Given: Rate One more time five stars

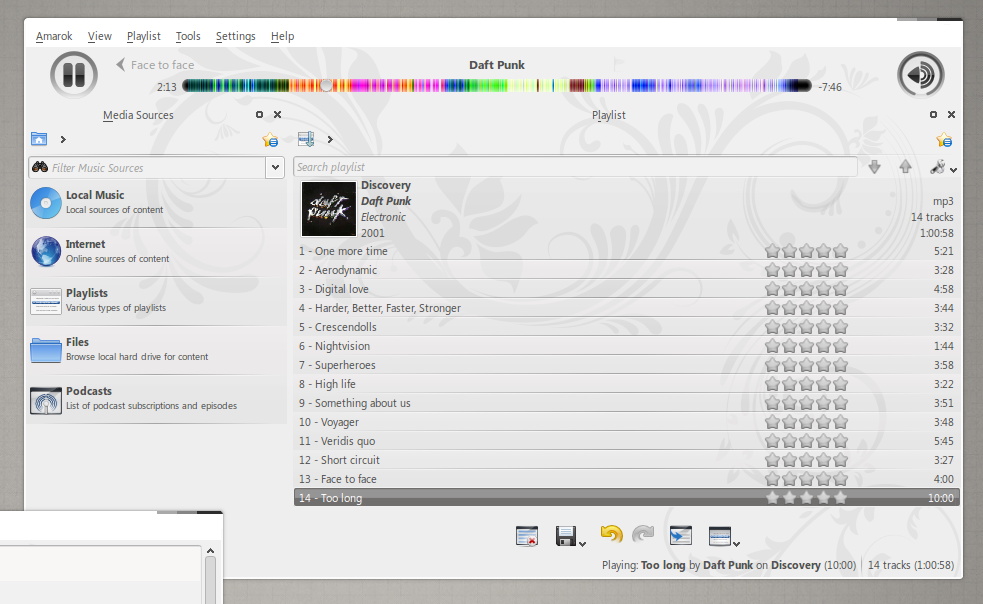Looking at the screenshot, I should tap(841, 251).
